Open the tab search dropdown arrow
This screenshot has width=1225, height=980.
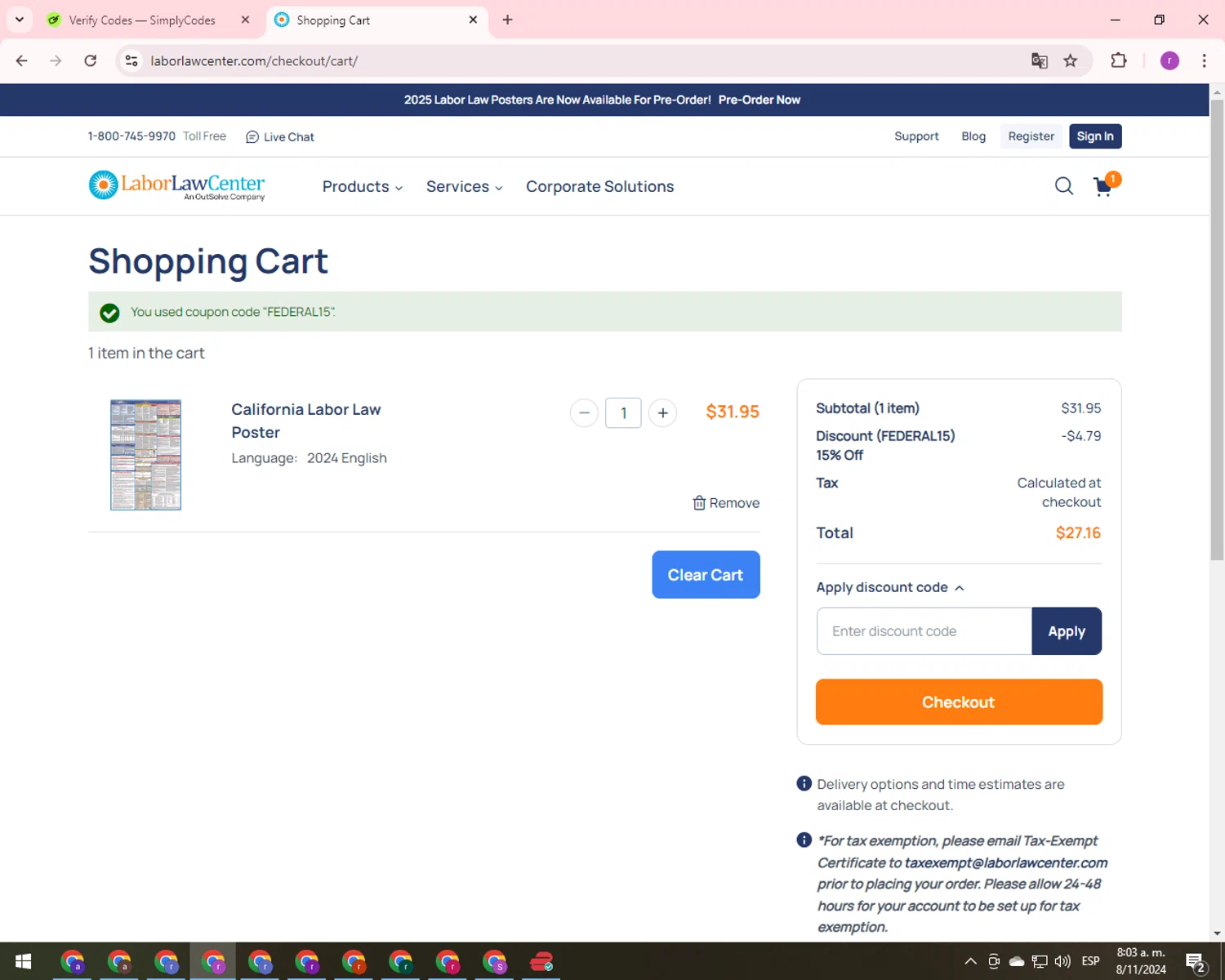pyautogui.click(x=20, y=20)
